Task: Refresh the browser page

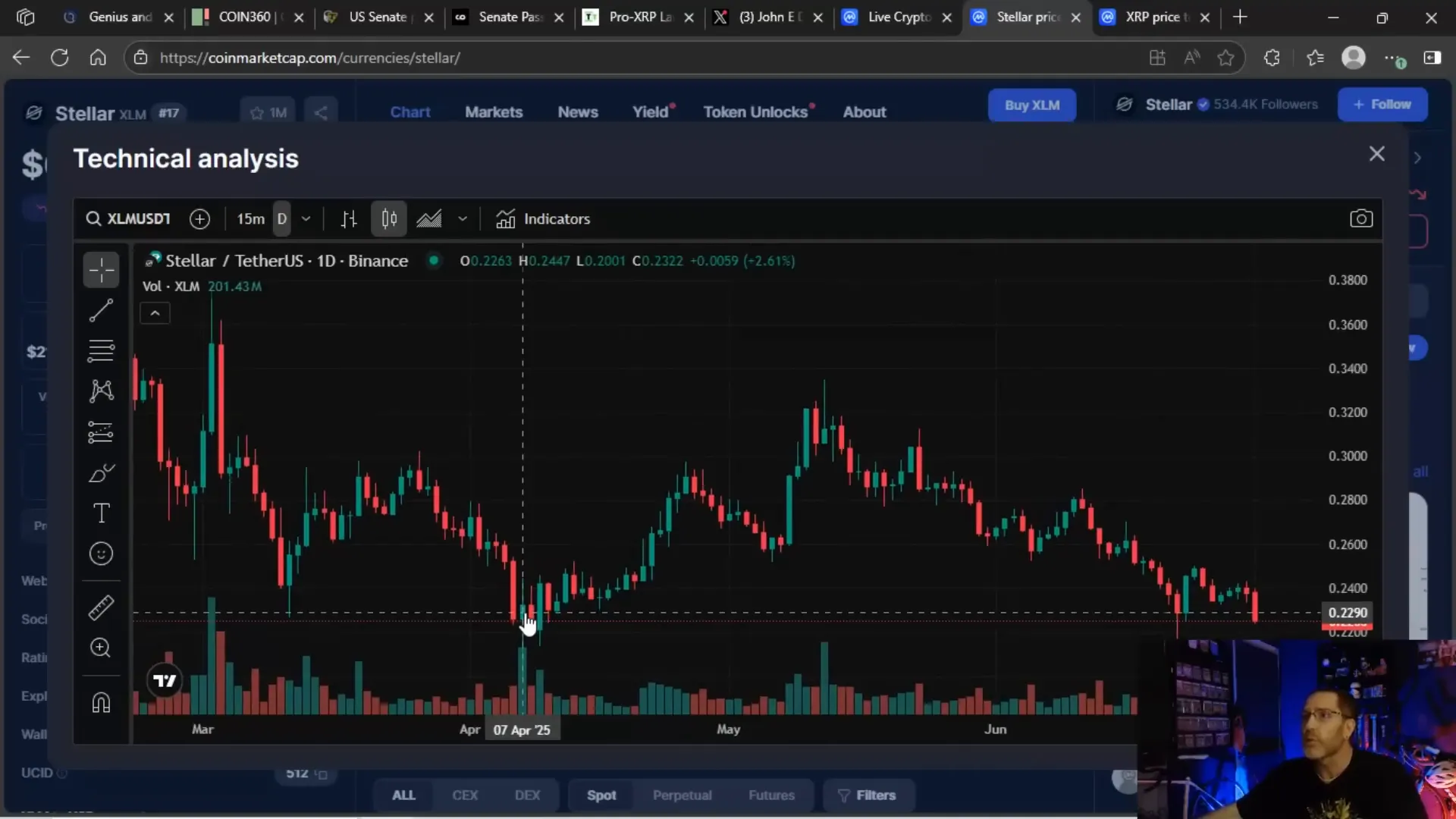Action: [x=59, y=58]
